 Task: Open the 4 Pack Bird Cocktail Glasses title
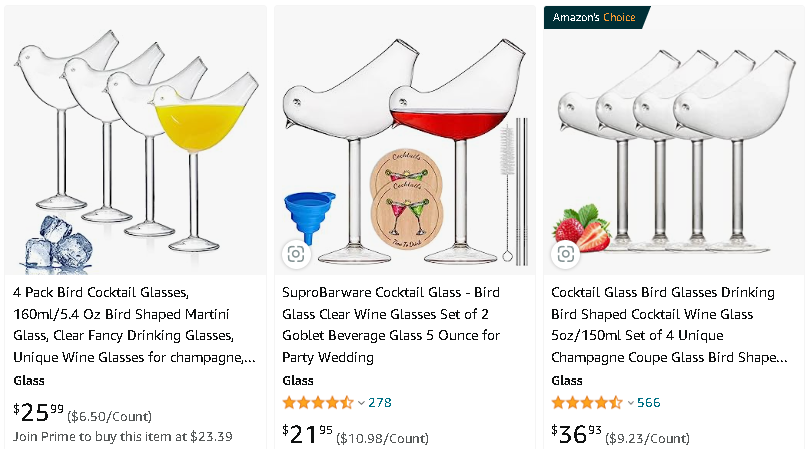coord(132,324)
